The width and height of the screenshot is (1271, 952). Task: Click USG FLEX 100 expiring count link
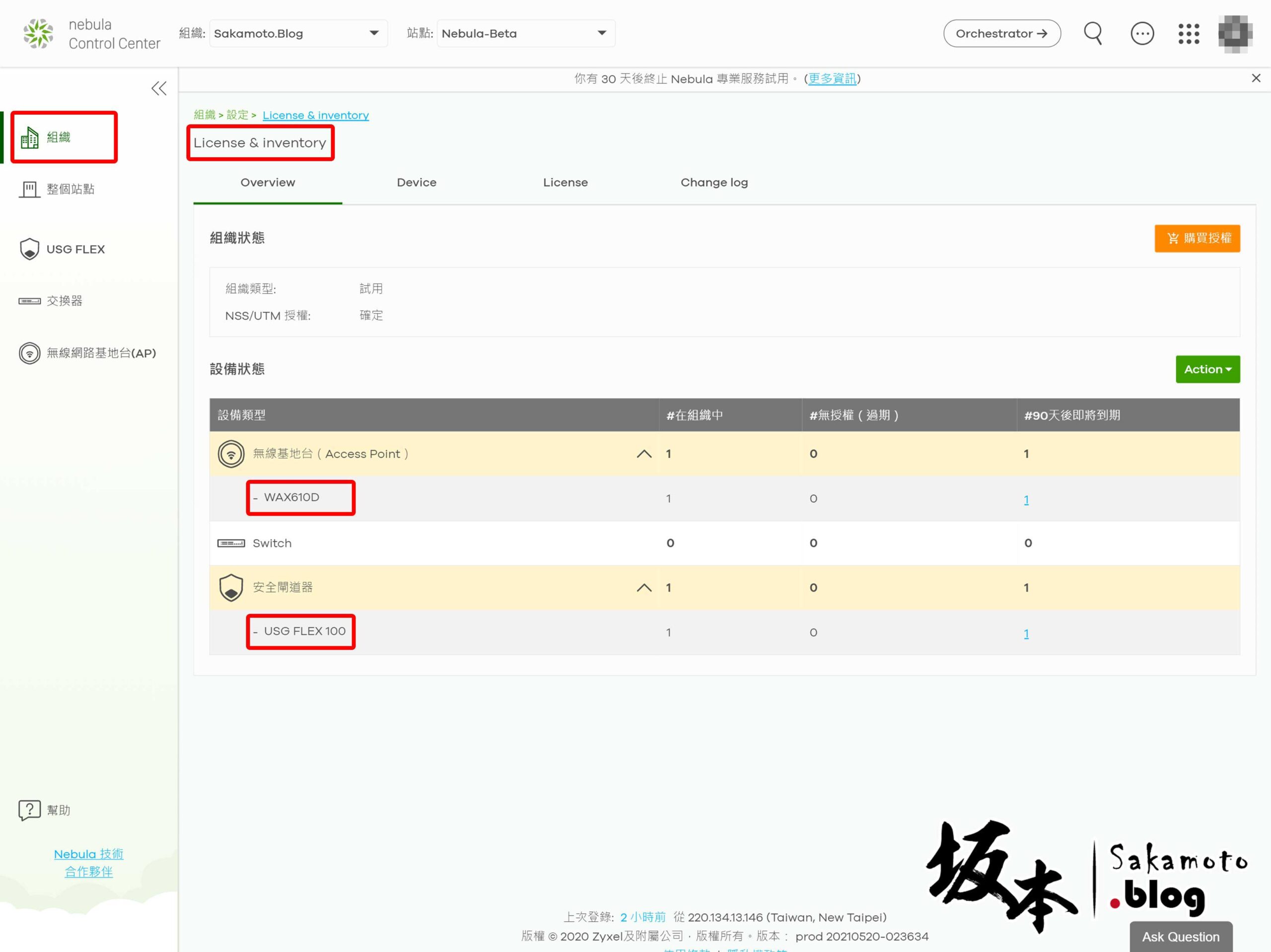(1026, 633)
